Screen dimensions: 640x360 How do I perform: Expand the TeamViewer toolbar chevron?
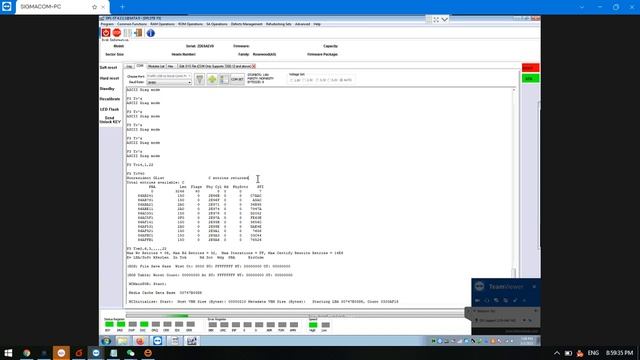coord(444,19)
